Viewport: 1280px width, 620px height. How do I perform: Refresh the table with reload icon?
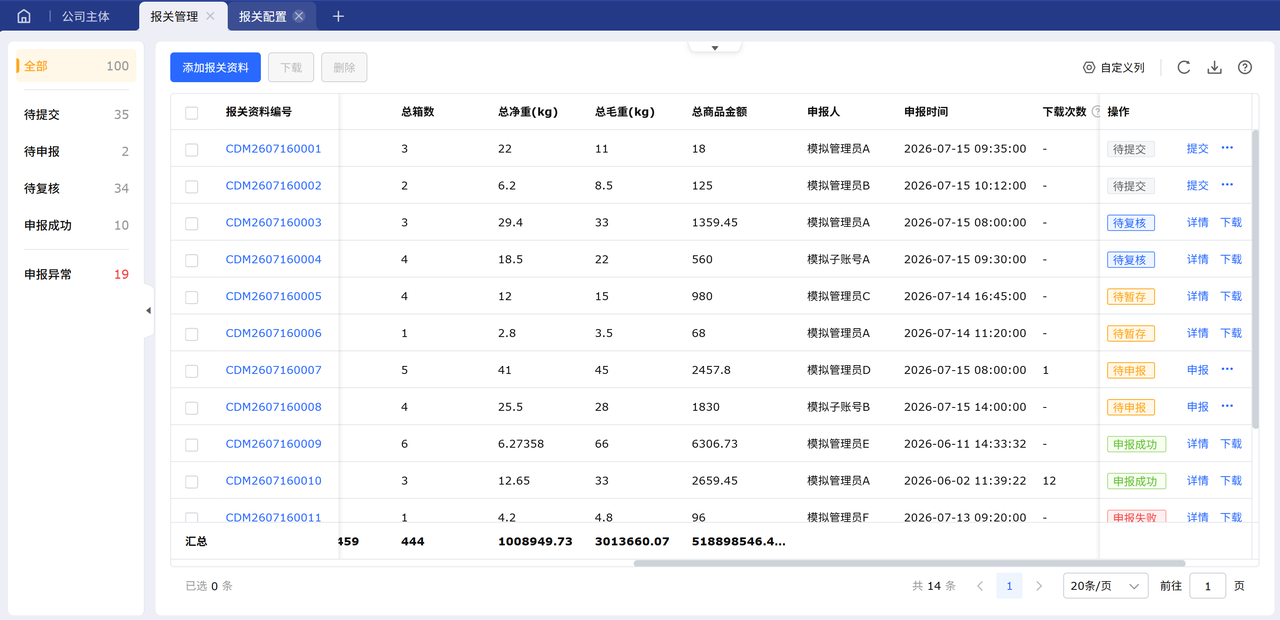(1183, 67)
